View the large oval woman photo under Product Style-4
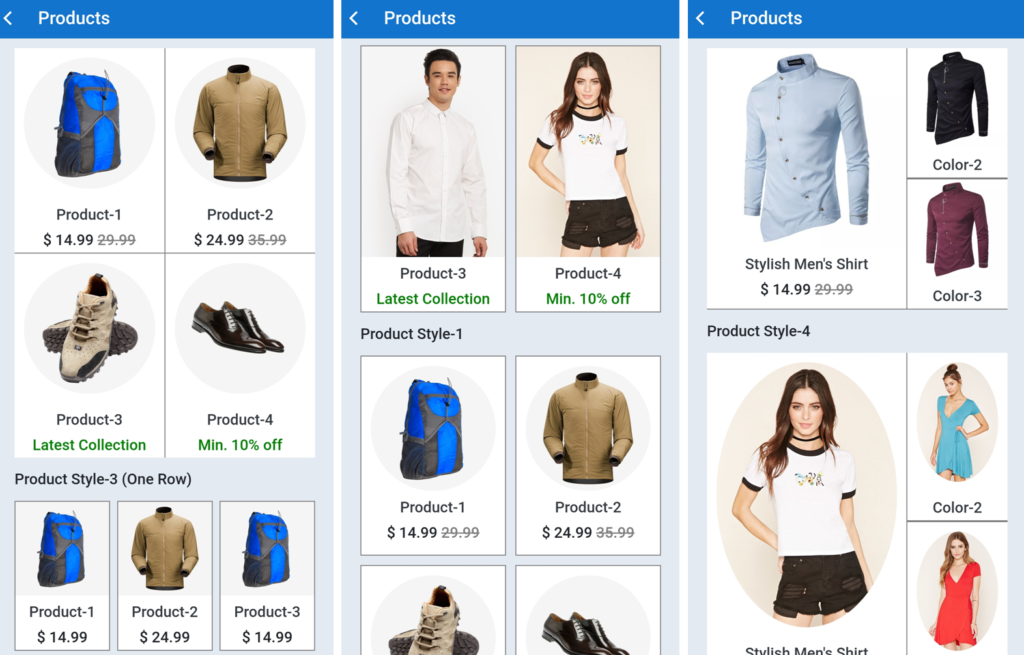Screen dimensions: 1024x655 807,494
